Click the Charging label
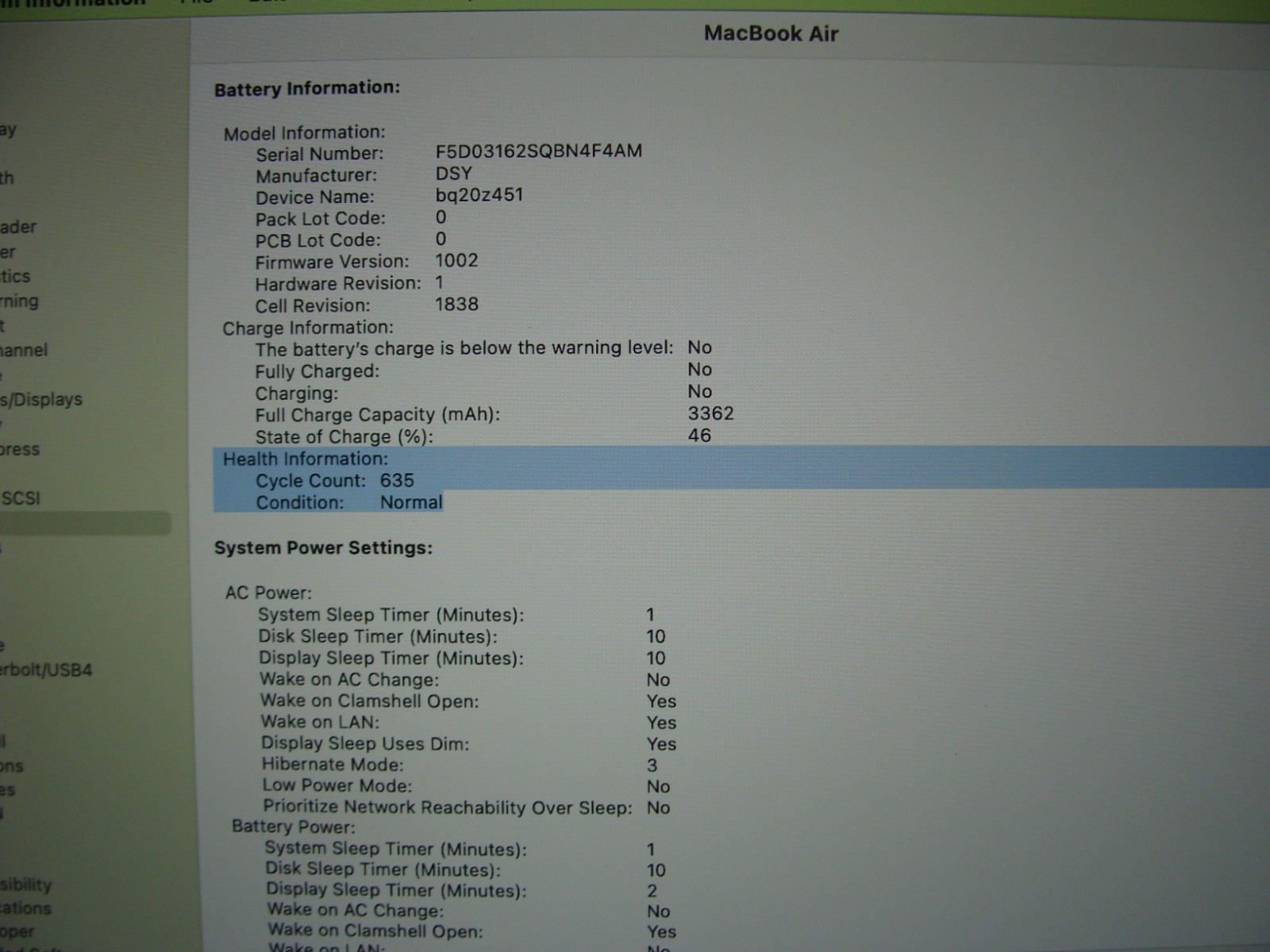This screenshot has height=952, width=1270. pos(296,393)
